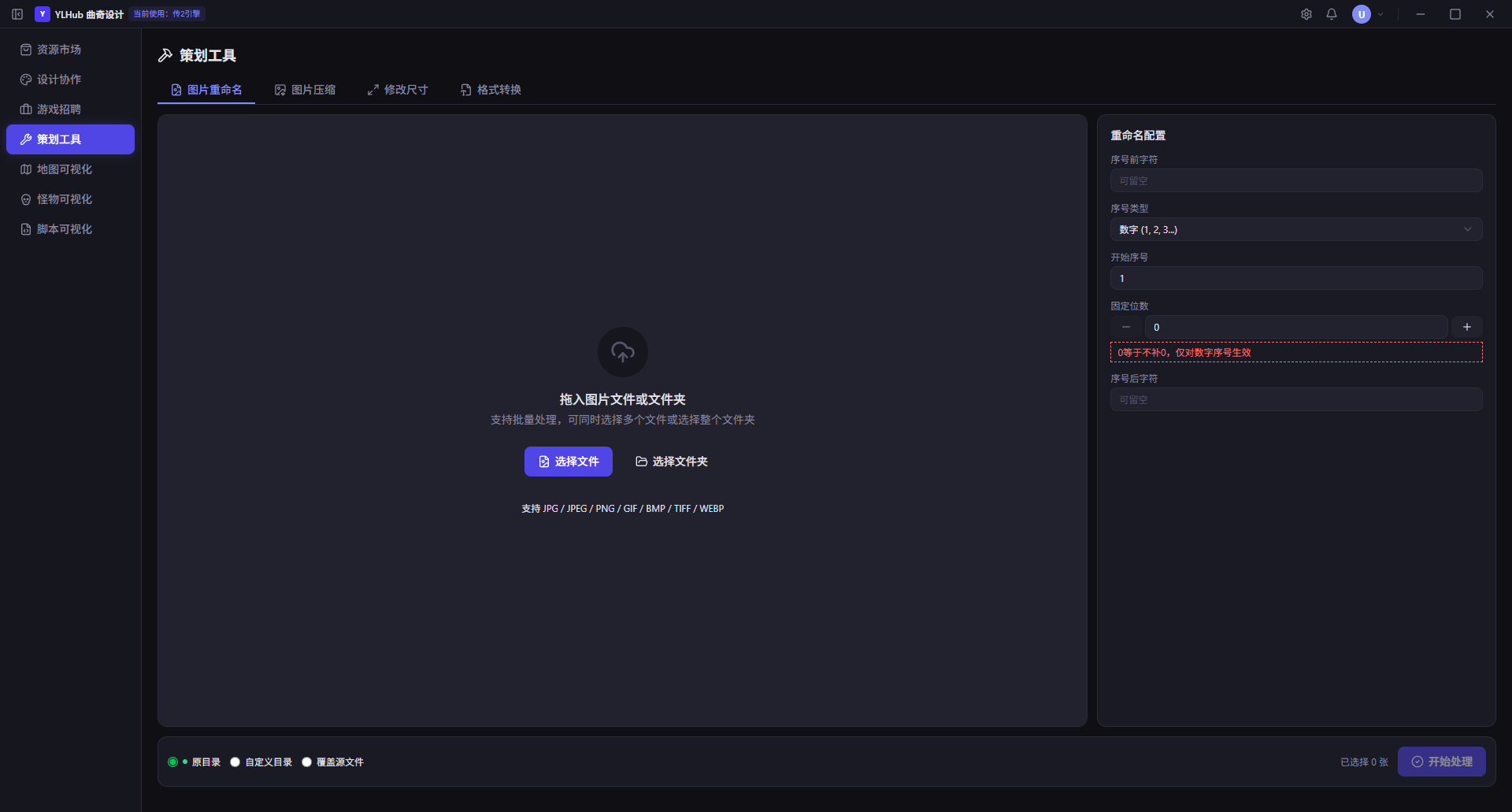Click 已选择 0 张 status text
Image resolution: width=1512 pixels, height=812 pixels.
tap(1364, 762)
